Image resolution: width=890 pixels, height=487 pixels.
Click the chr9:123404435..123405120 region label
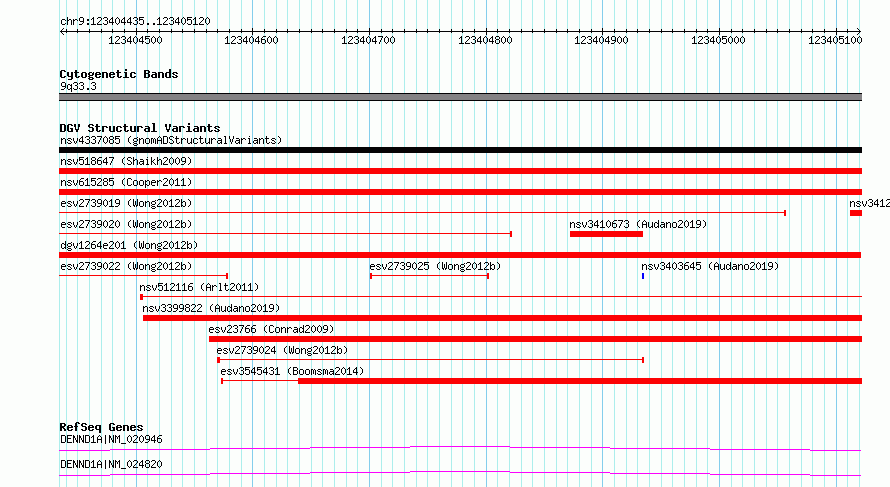coord(135,21)
